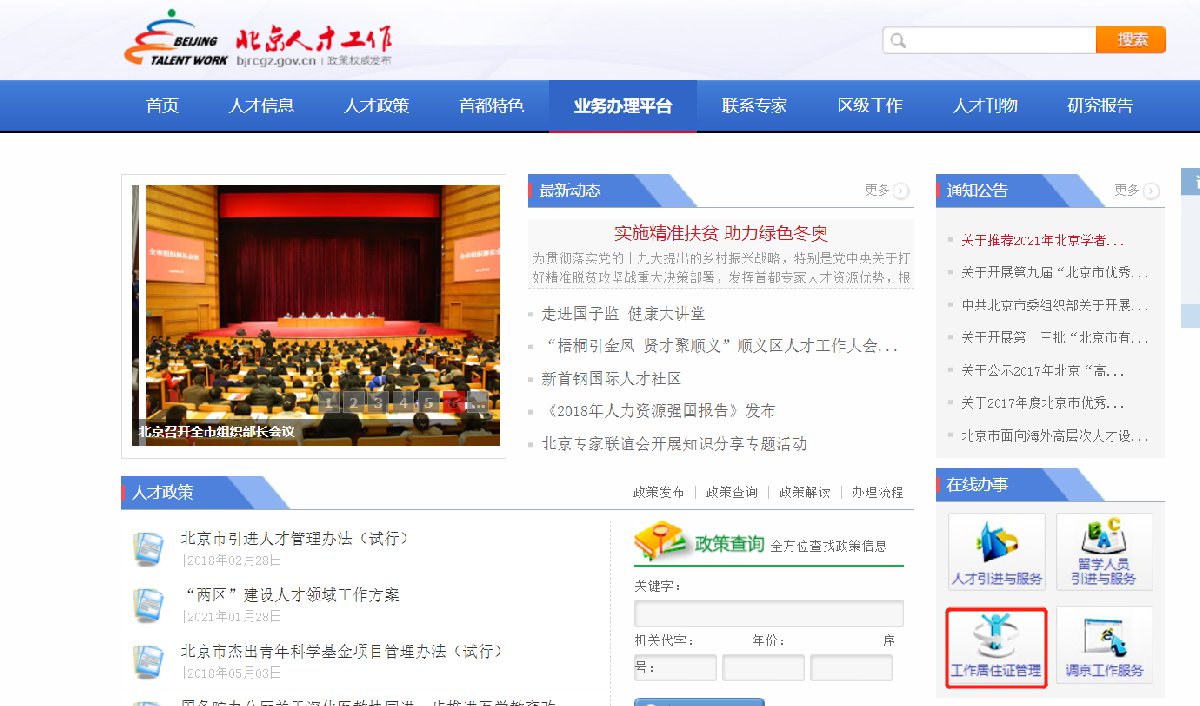
Task: Click the 人才政策 section header
Action: (x=163, y=492)
